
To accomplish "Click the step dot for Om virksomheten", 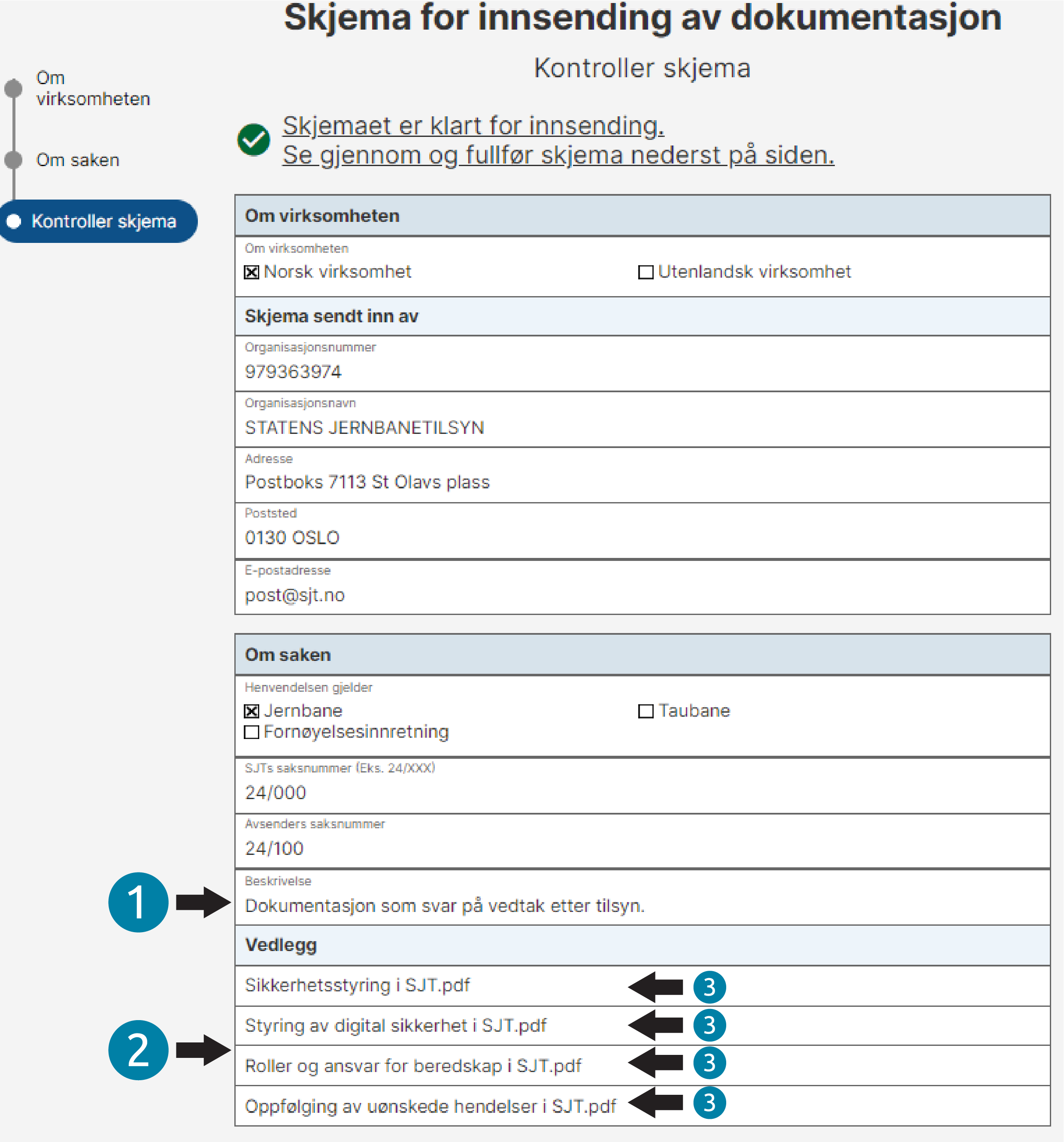I will pyautogui.click(x=13, y=88).
